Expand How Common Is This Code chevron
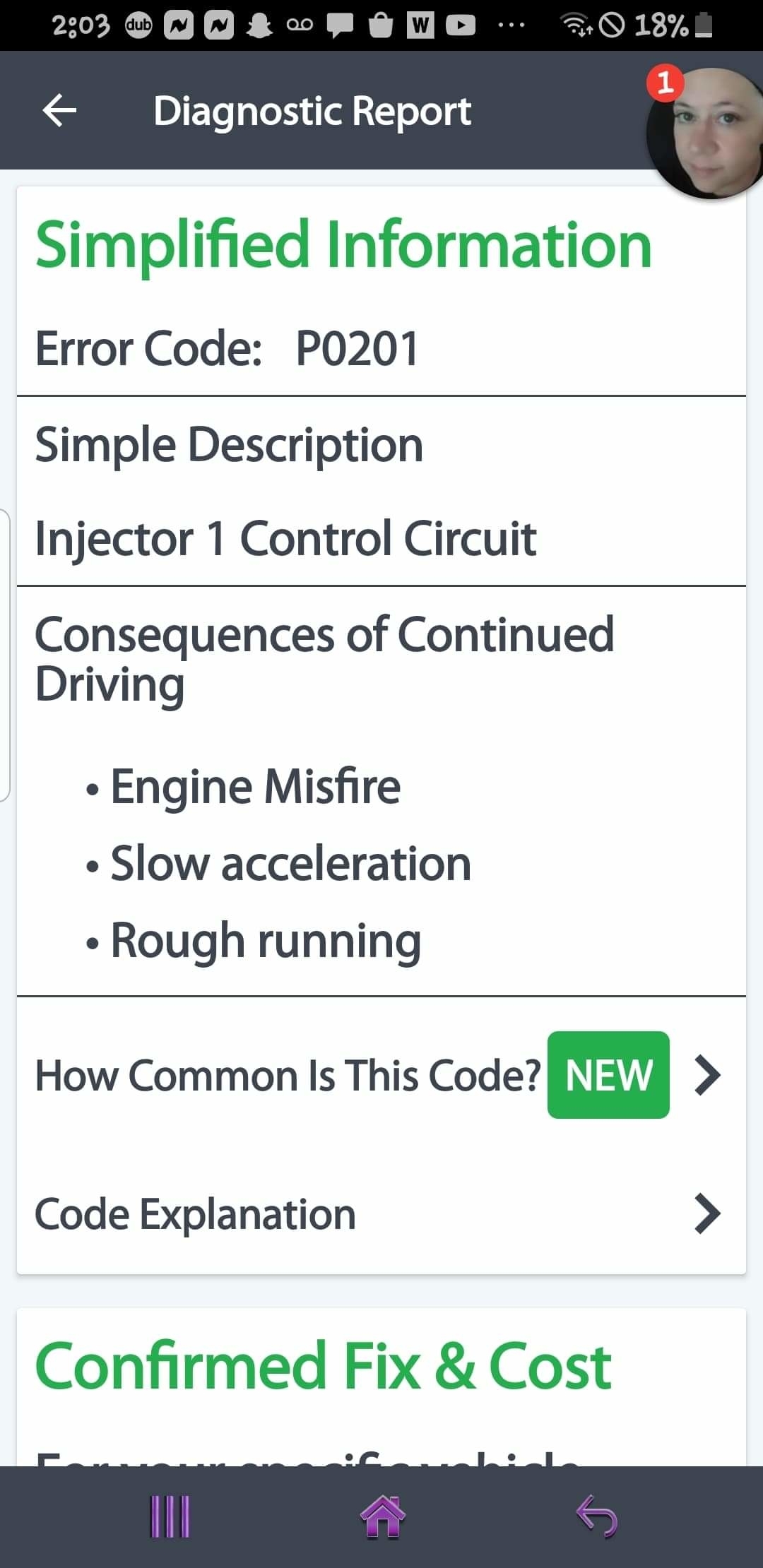763x1568 pixels. (x=707, y=1075)
